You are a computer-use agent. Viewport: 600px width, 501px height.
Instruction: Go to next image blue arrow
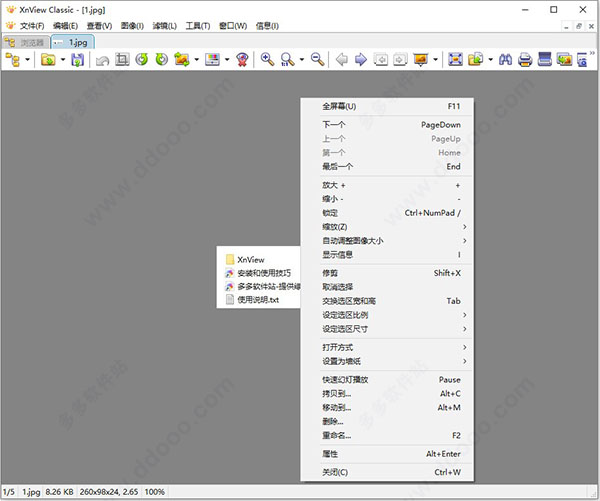click(361, 60)
